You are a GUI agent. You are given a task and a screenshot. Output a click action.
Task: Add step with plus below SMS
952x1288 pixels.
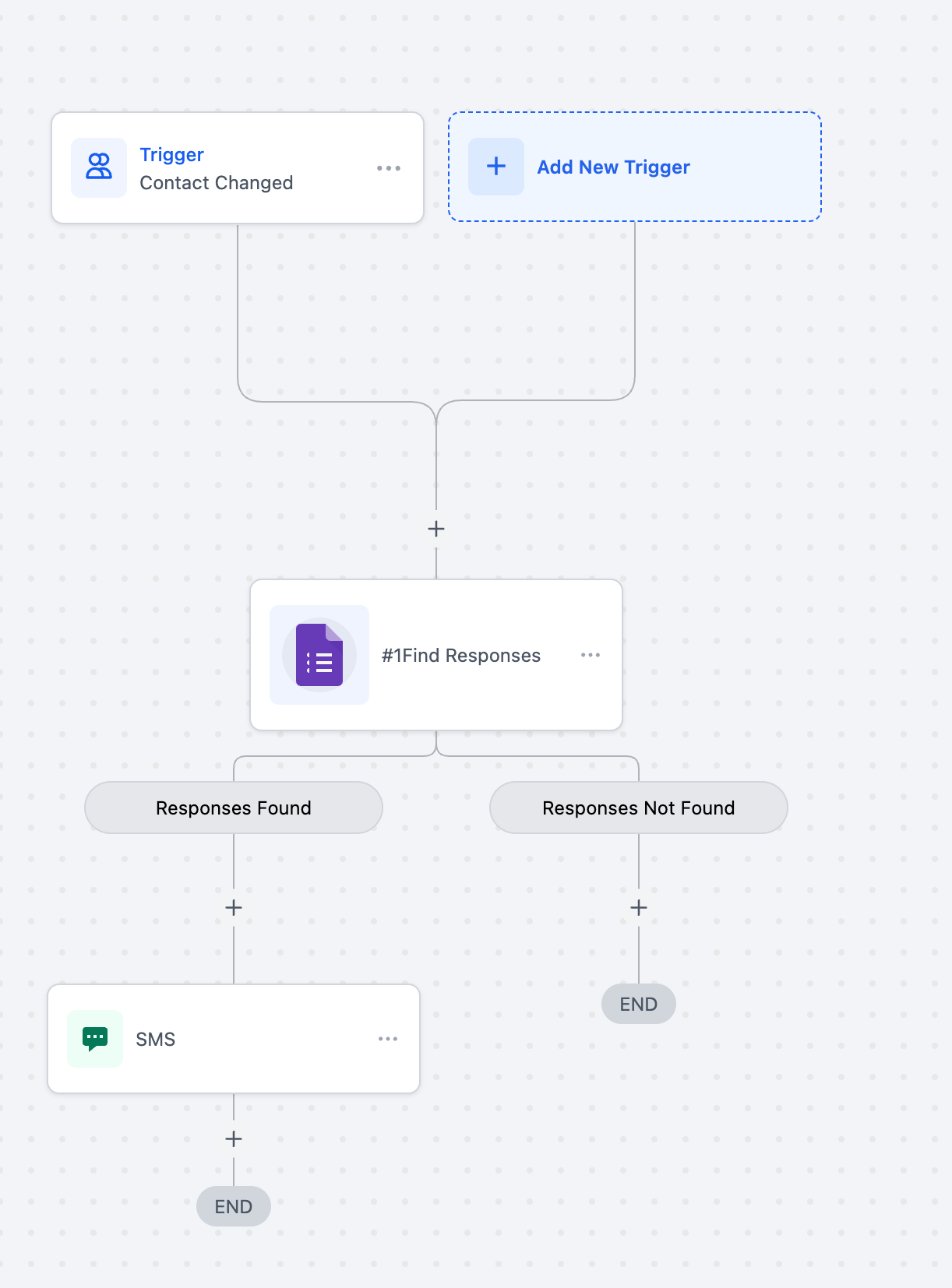[234, 1139]
